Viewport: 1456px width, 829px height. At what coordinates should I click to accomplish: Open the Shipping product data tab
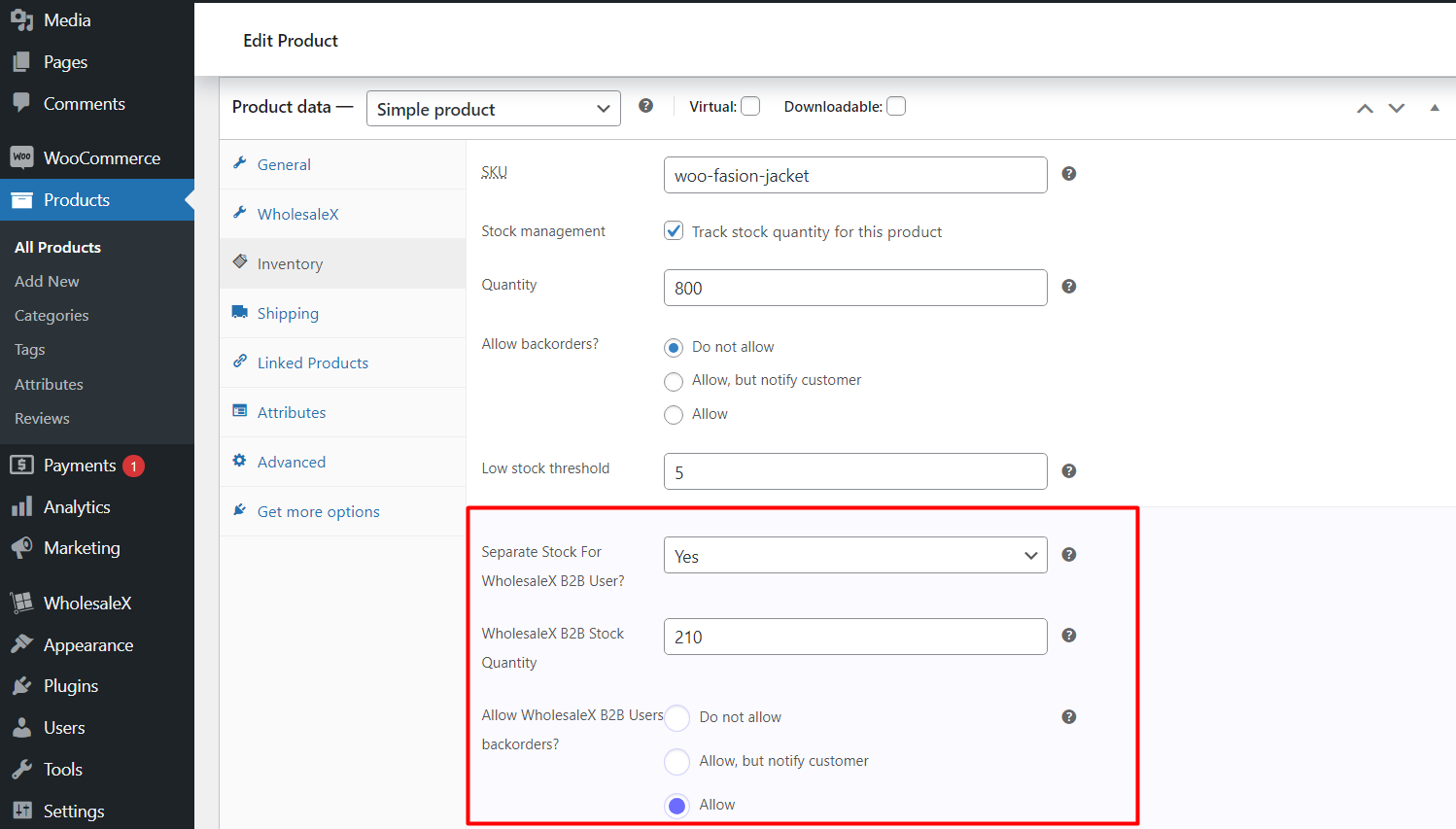click(x=342, y=313)
